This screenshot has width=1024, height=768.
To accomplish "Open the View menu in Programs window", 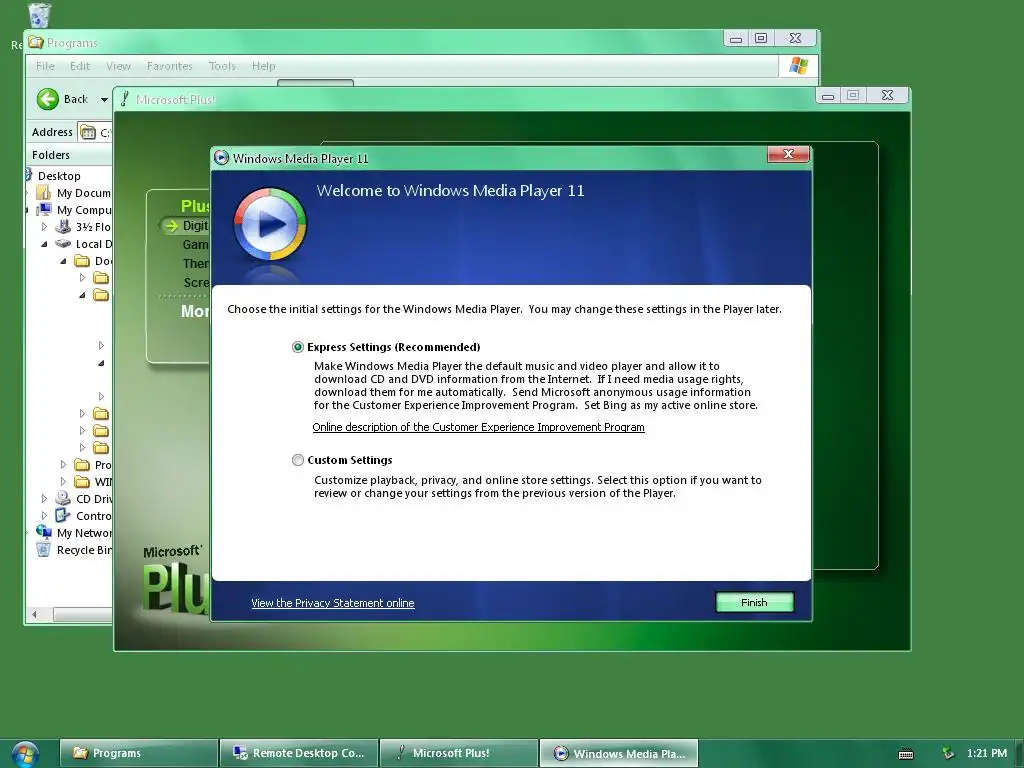I will 118,66.
